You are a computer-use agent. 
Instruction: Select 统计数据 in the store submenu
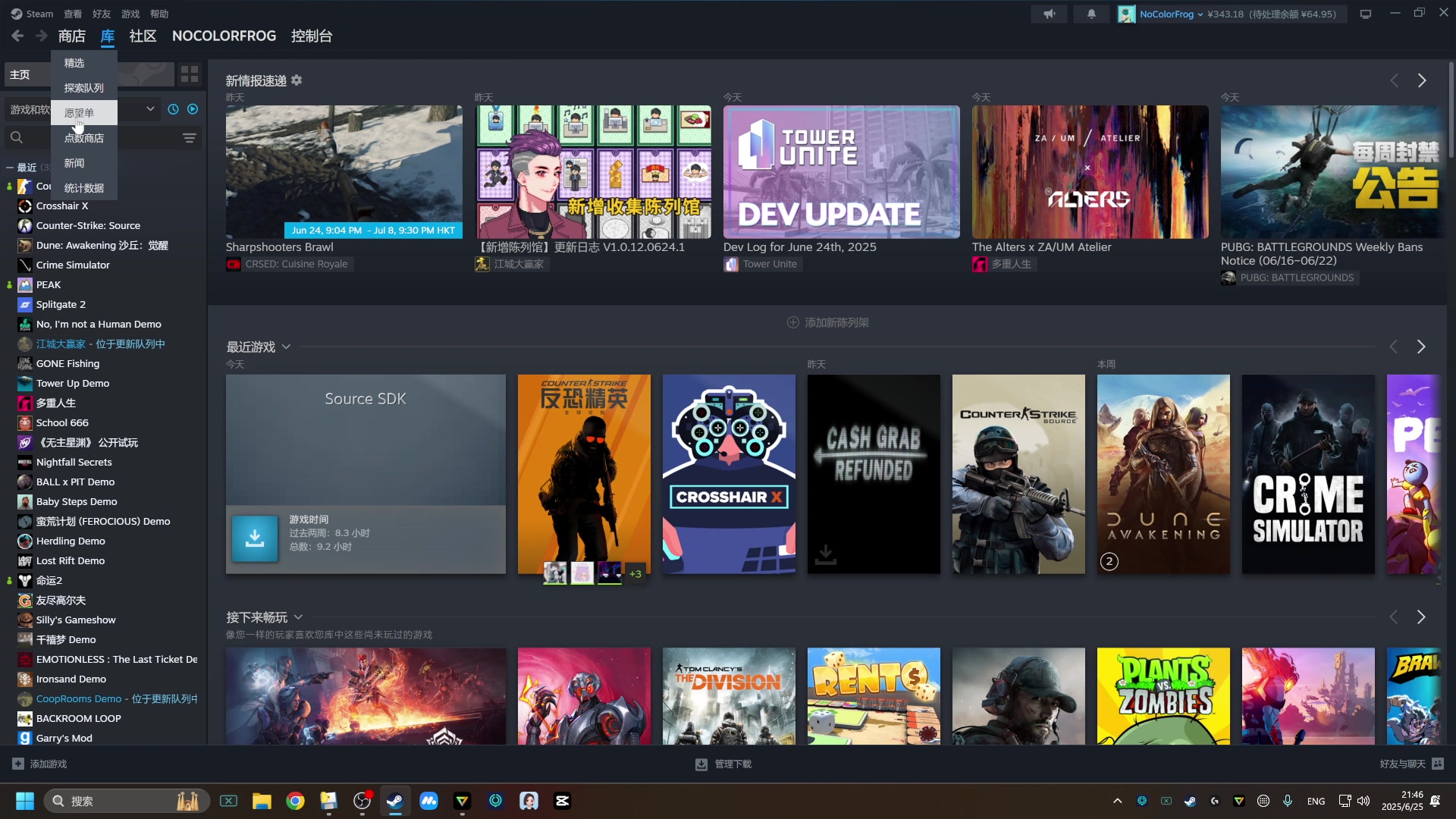(84, 188)
